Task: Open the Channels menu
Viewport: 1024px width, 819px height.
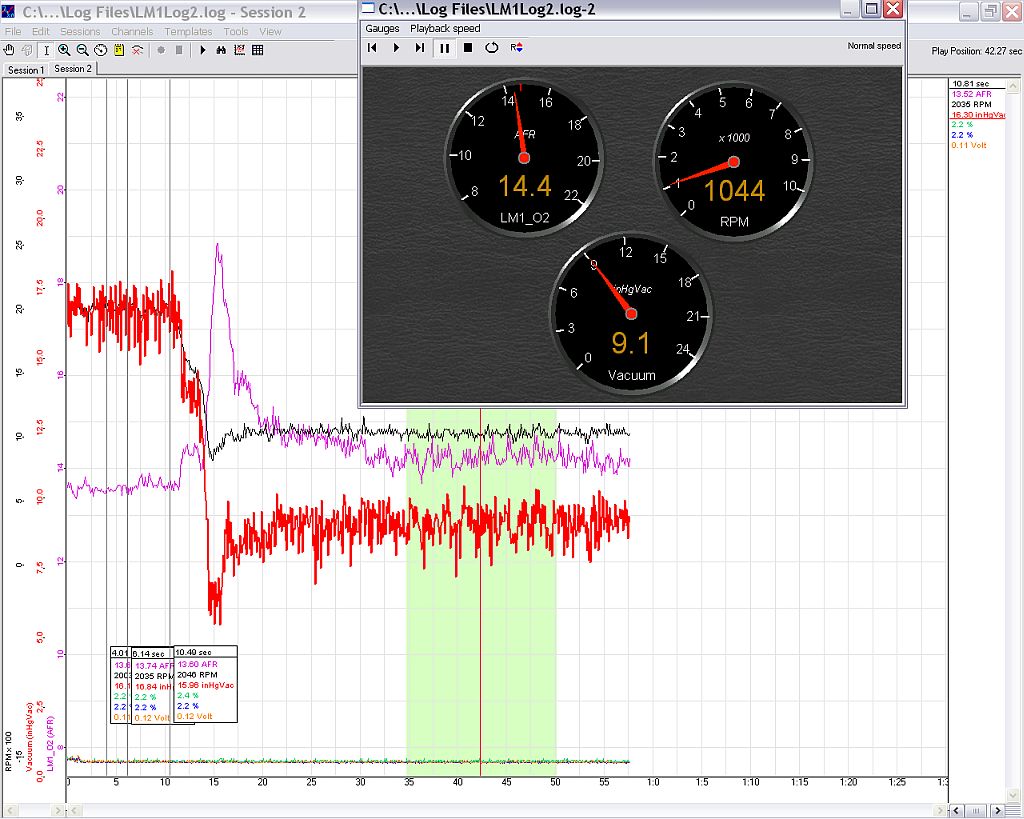Action: tap(132, 32)
